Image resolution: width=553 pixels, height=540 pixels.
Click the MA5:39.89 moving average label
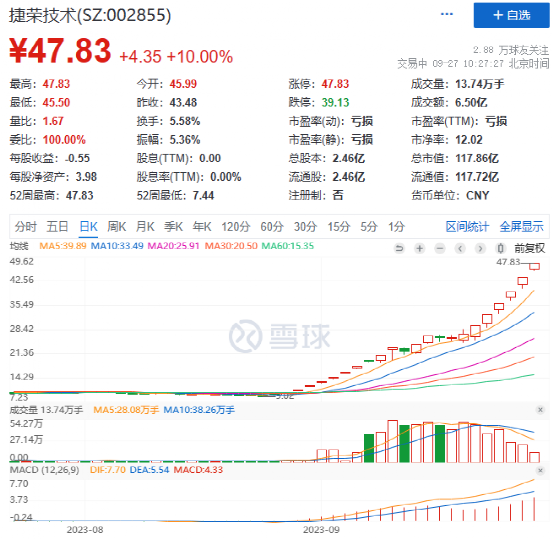tap(63, 246)
